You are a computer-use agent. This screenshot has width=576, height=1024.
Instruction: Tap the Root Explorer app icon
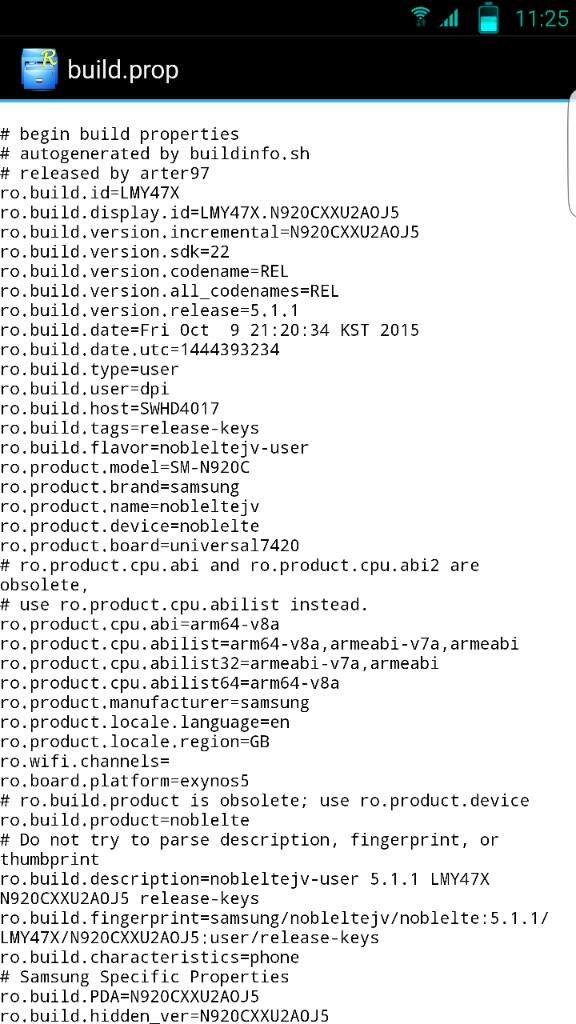point(39,69)
